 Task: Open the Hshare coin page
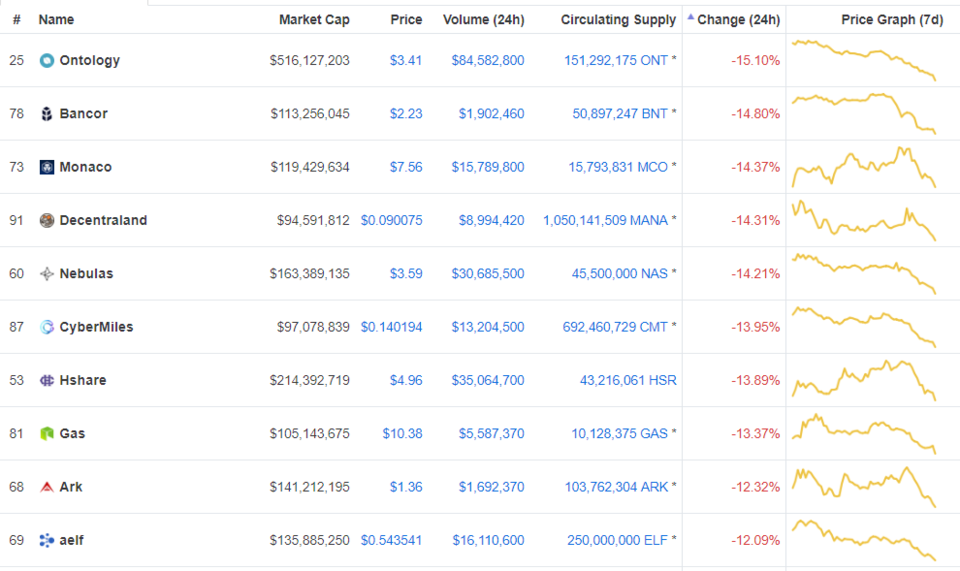click(x=83, y=380)
